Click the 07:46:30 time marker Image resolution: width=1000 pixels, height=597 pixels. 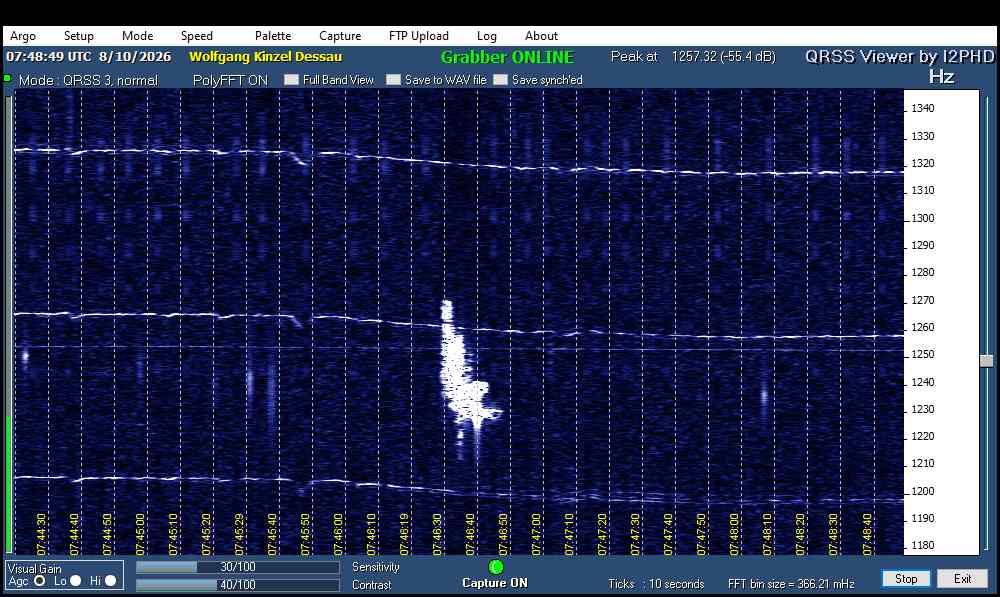pyautogui.click(x=438, y=534)
